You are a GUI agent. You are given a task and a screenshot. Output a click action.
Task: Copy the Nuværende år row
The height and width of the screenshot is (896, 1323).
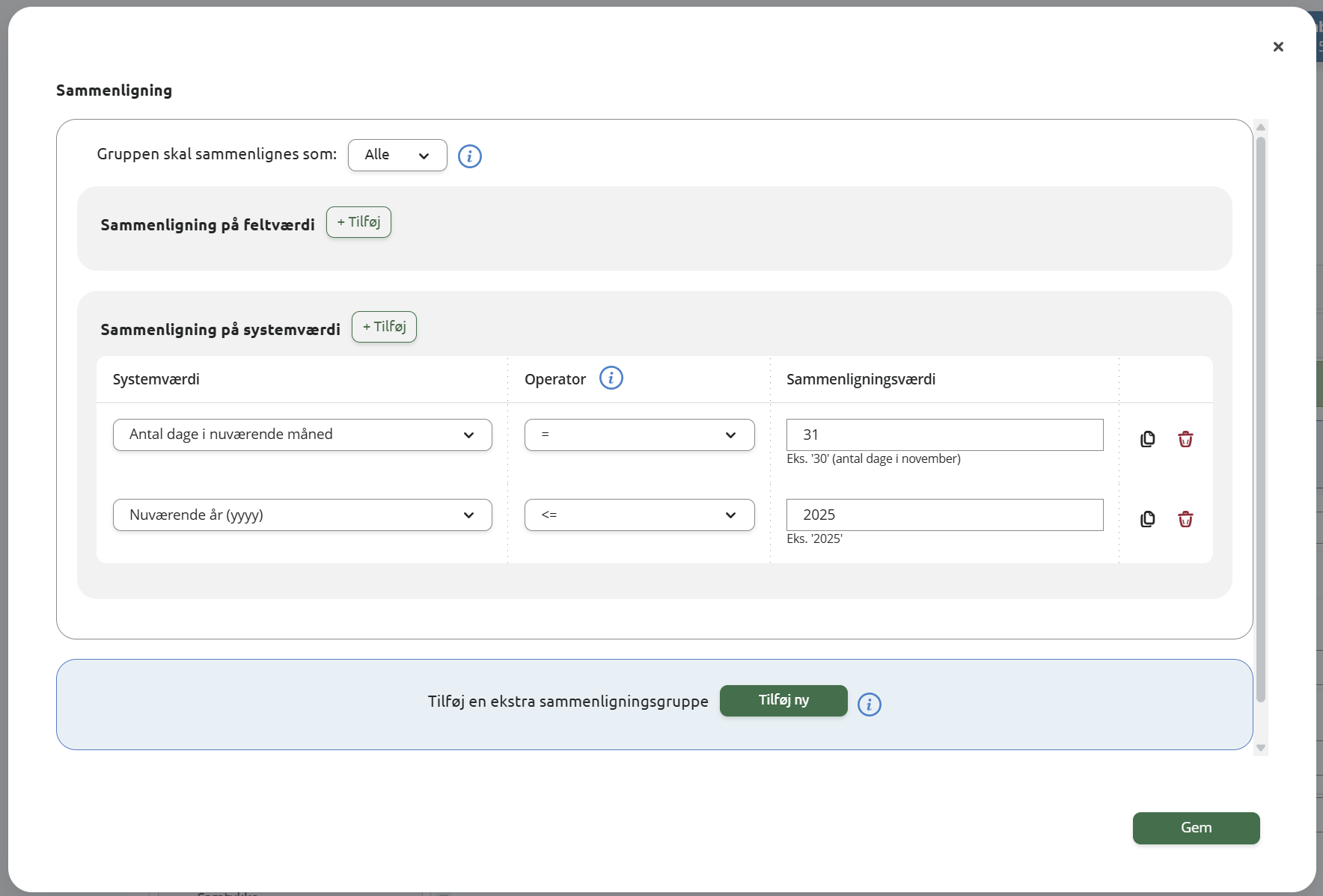coord(1147,519)
